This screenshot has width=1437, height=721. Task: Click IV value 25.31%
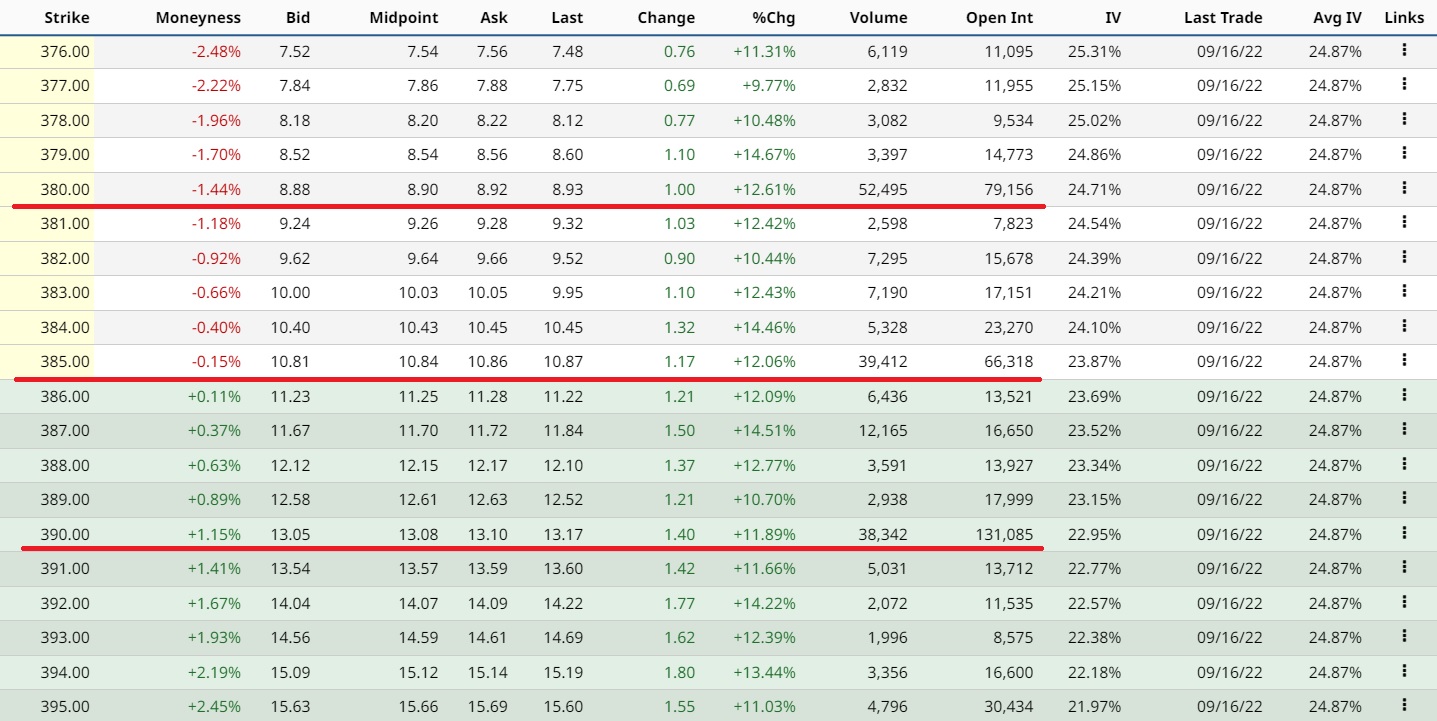click(x=1094, y=51)
